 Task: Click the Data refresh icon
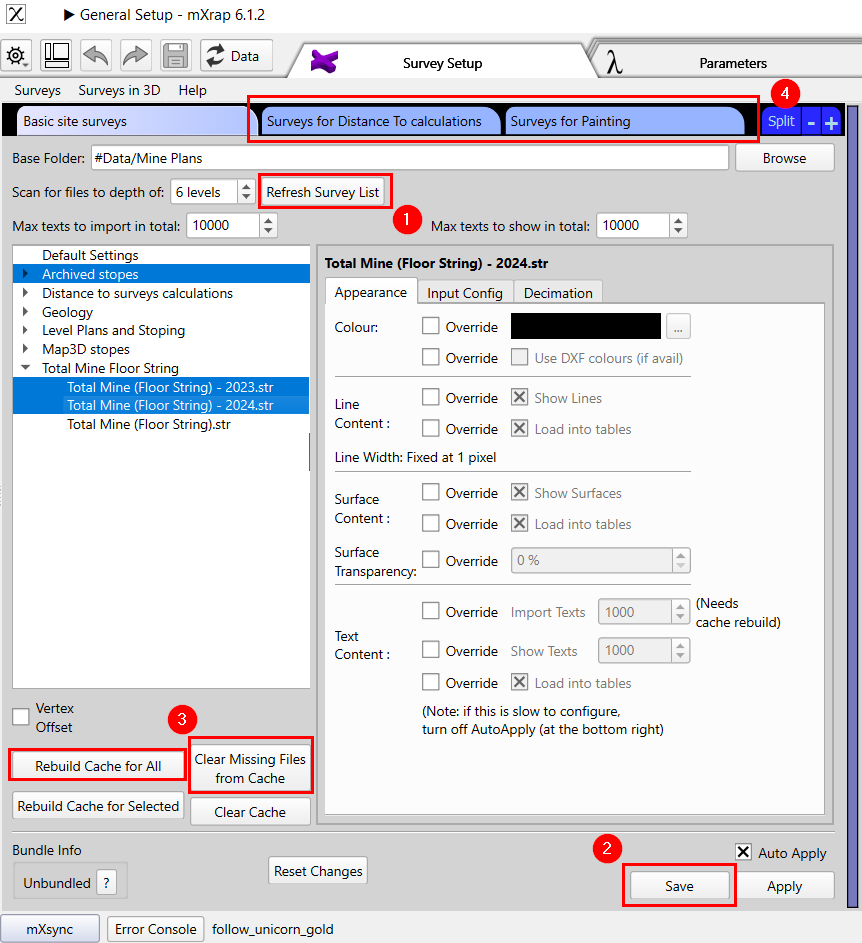click(x=216, y=56)
